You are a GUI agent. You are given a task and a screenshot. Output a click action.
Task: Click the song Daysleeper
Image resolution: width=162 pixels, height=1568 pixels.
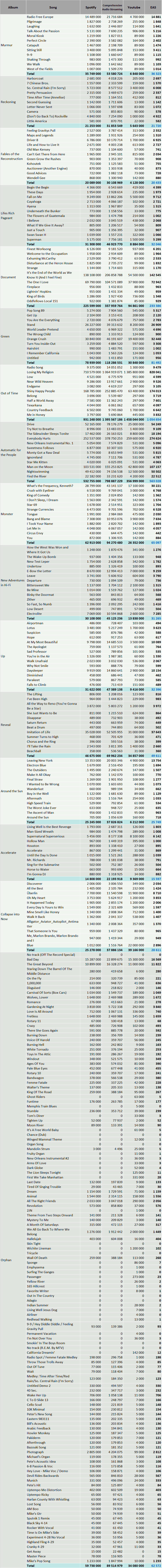pos(35,670)
